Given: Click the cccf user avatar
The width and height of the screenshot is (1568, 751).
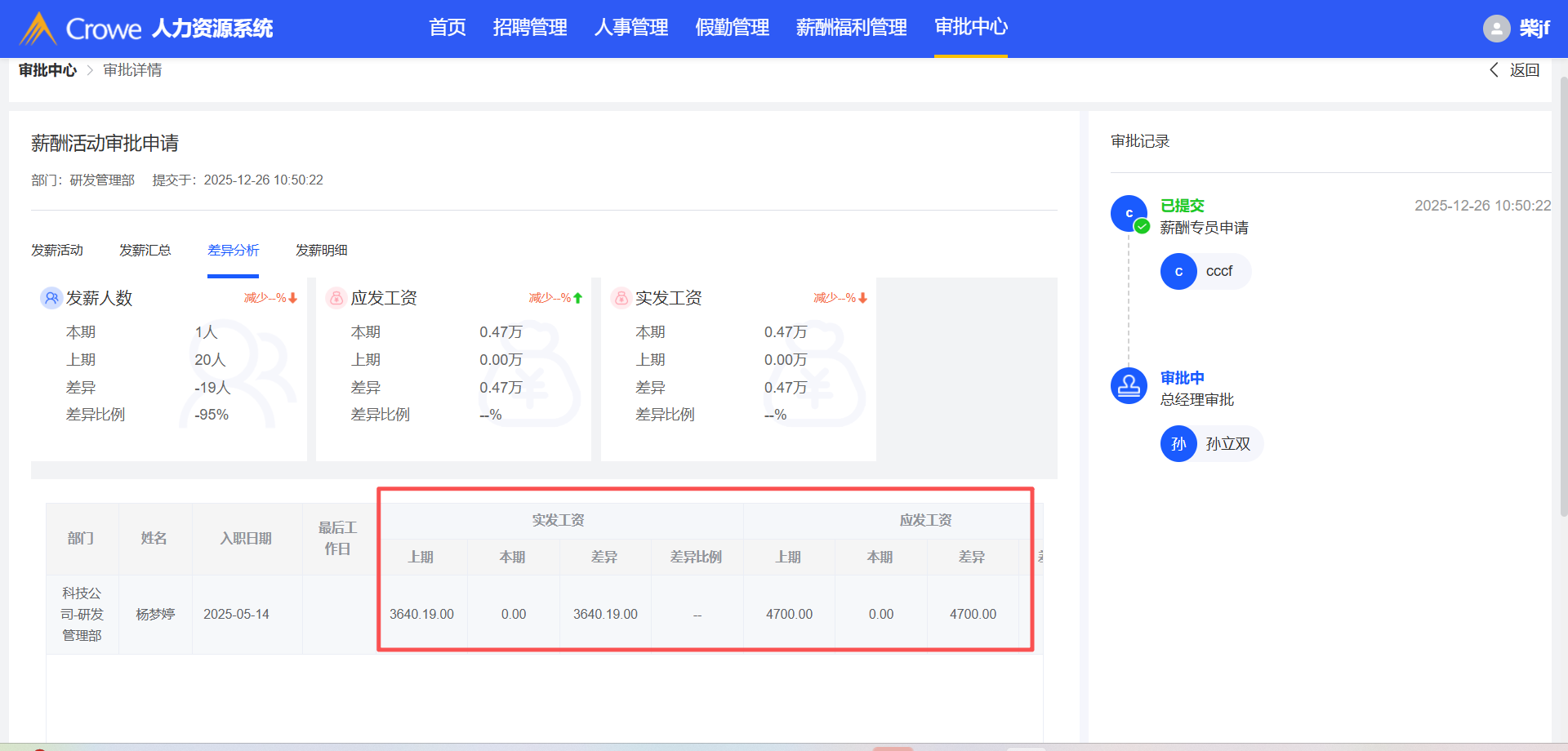Looking at the screenshot, I should 1178,272.
